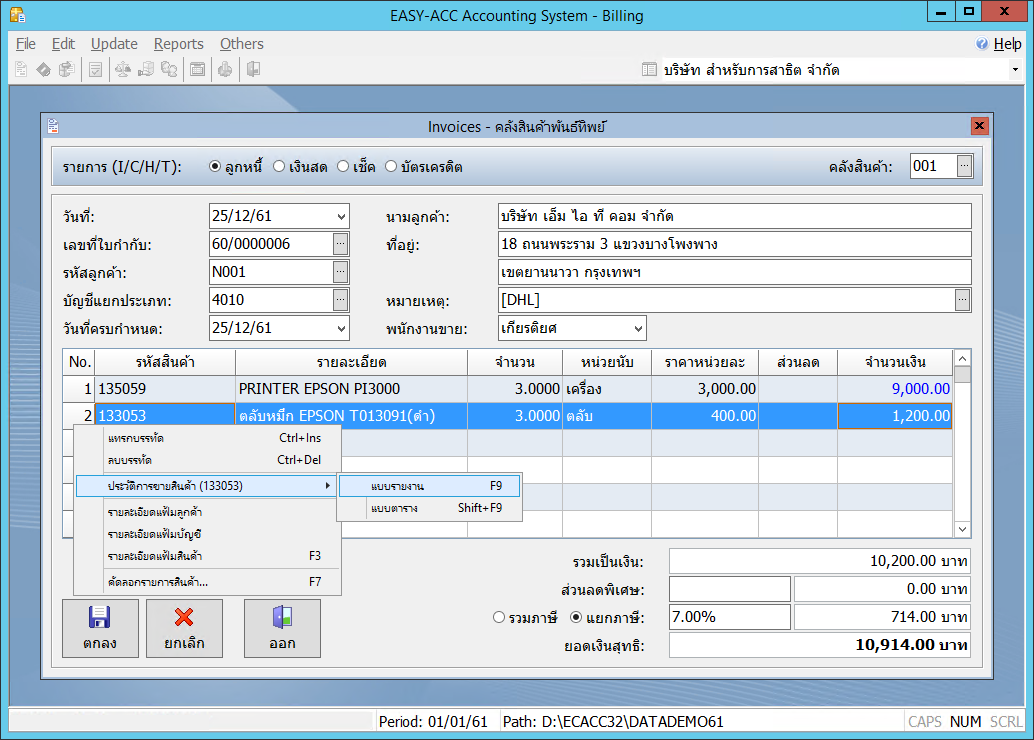Click the save (ตกลง) floppy disk button

100,627
